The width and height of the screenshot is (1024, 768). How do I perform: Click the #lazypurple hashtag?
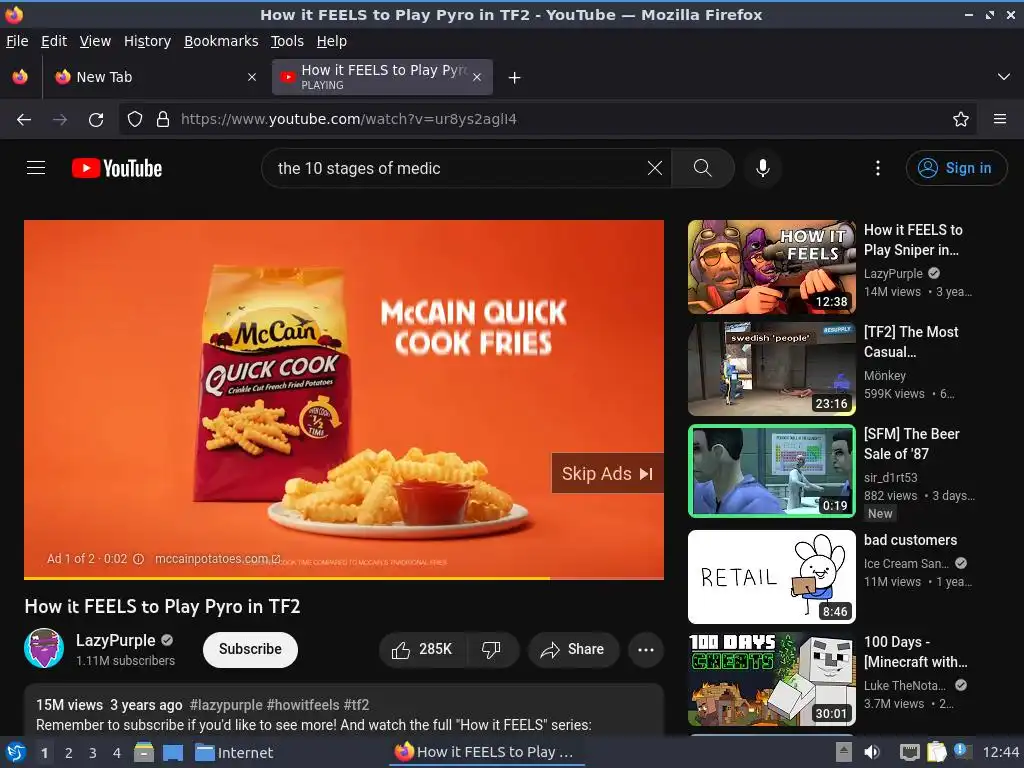[x=226, y=705]
